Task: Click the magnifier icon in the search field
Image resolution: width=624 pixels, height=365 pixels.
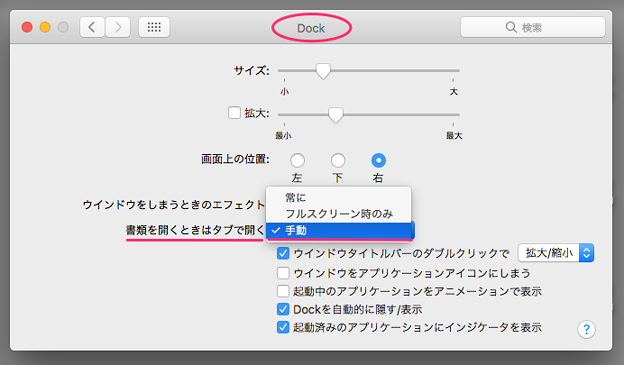Action: [511, 27]
